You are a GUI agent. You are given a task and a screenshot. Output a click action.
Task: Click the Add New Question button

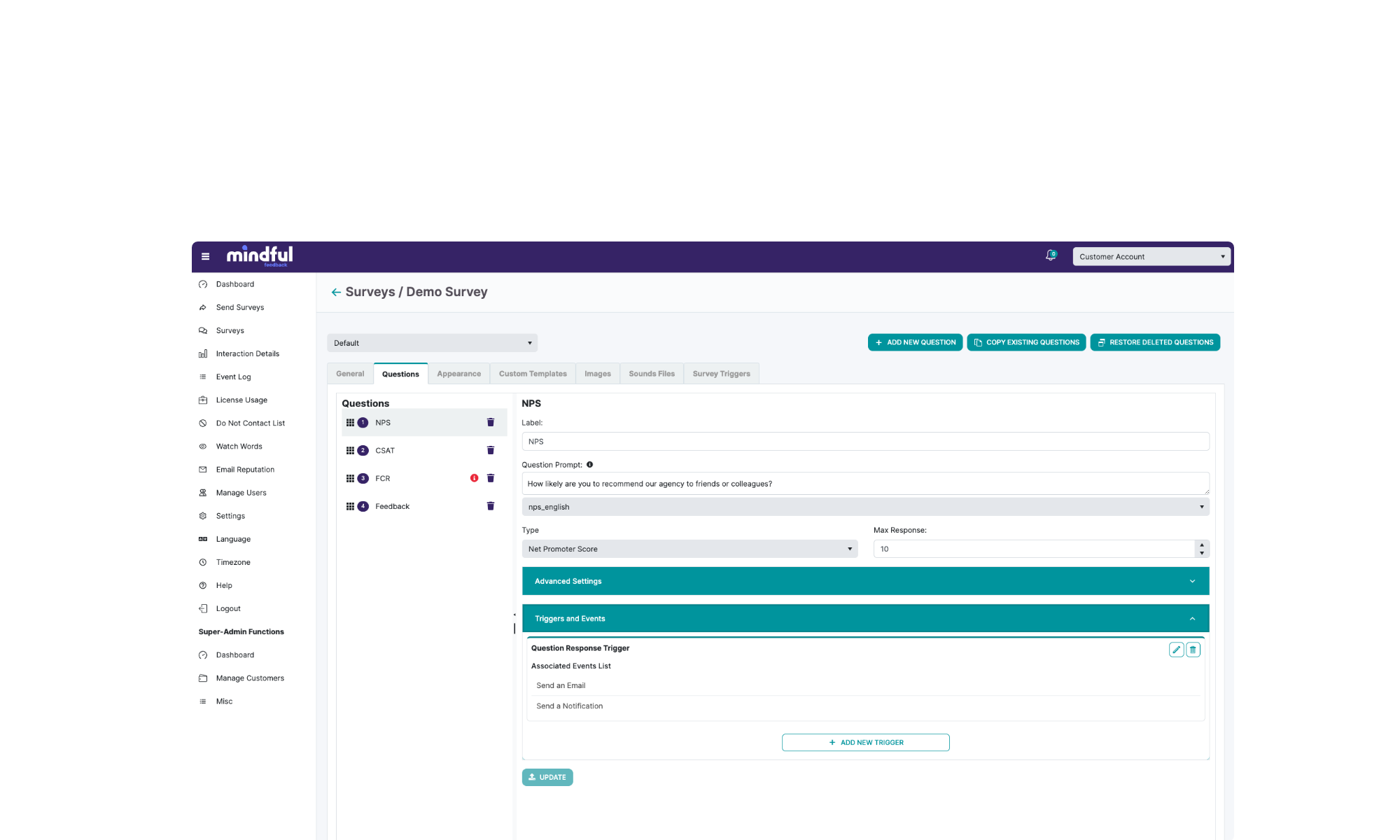tap(915, 342)
